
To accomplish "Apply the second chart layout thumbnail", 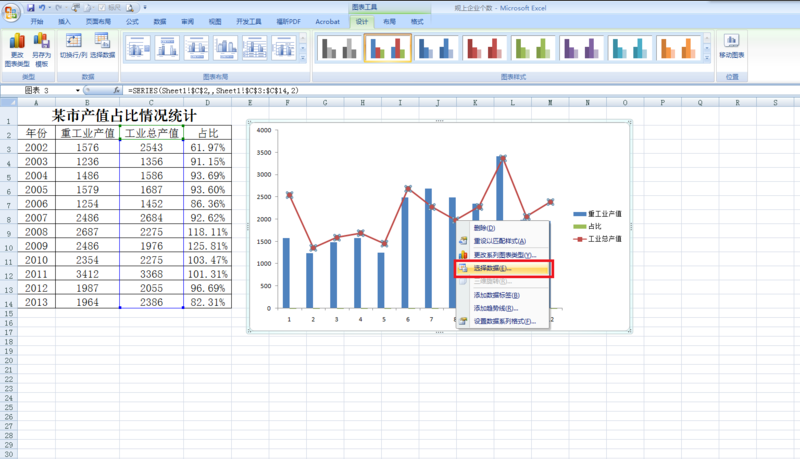I will 167,48.
